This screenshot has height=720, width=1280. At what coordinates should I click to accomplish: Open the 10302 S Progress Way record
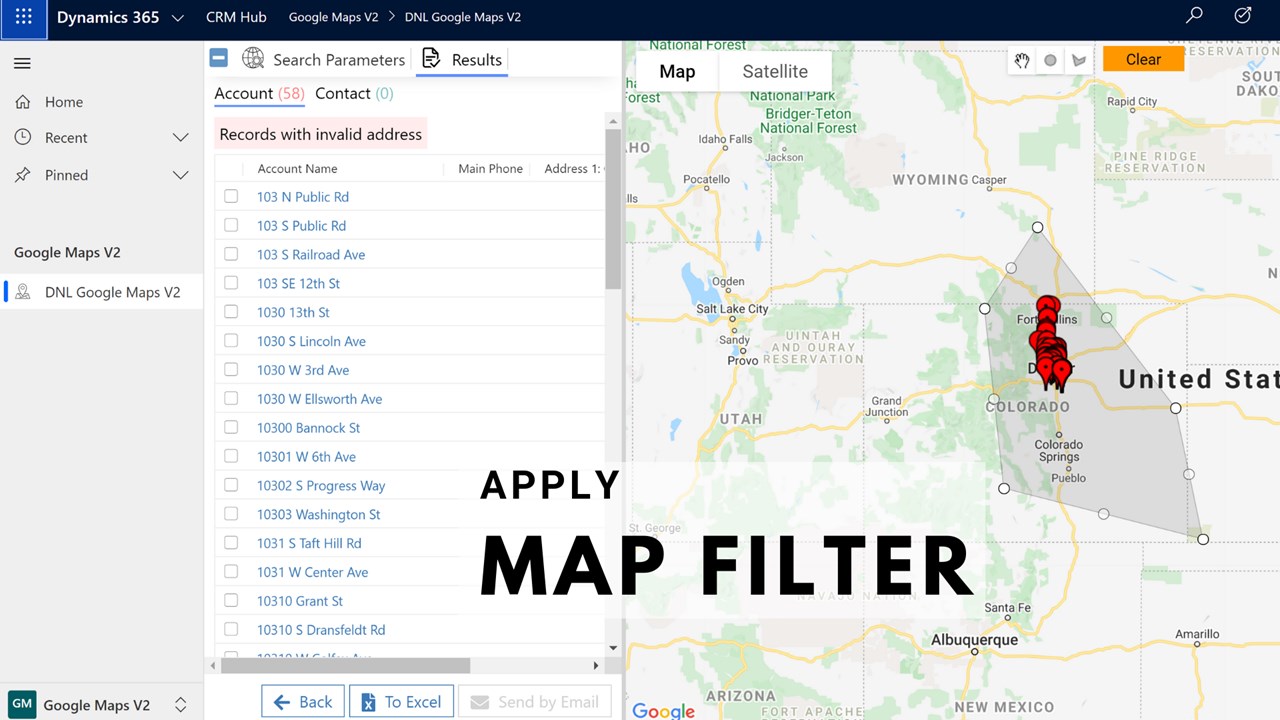[x=321, y=485]
